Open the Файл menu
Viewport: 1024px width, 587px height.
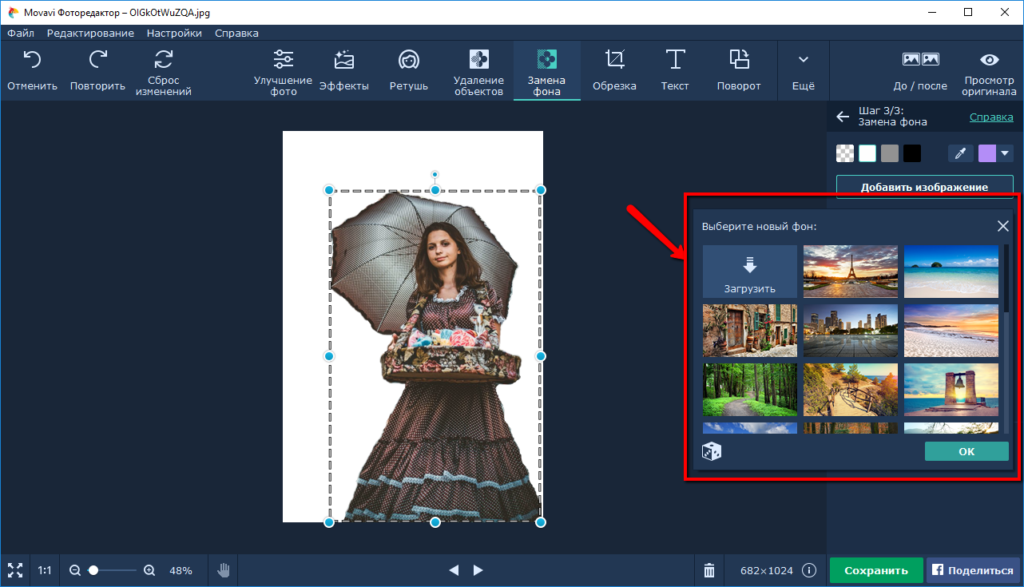[x=21, y=33]
